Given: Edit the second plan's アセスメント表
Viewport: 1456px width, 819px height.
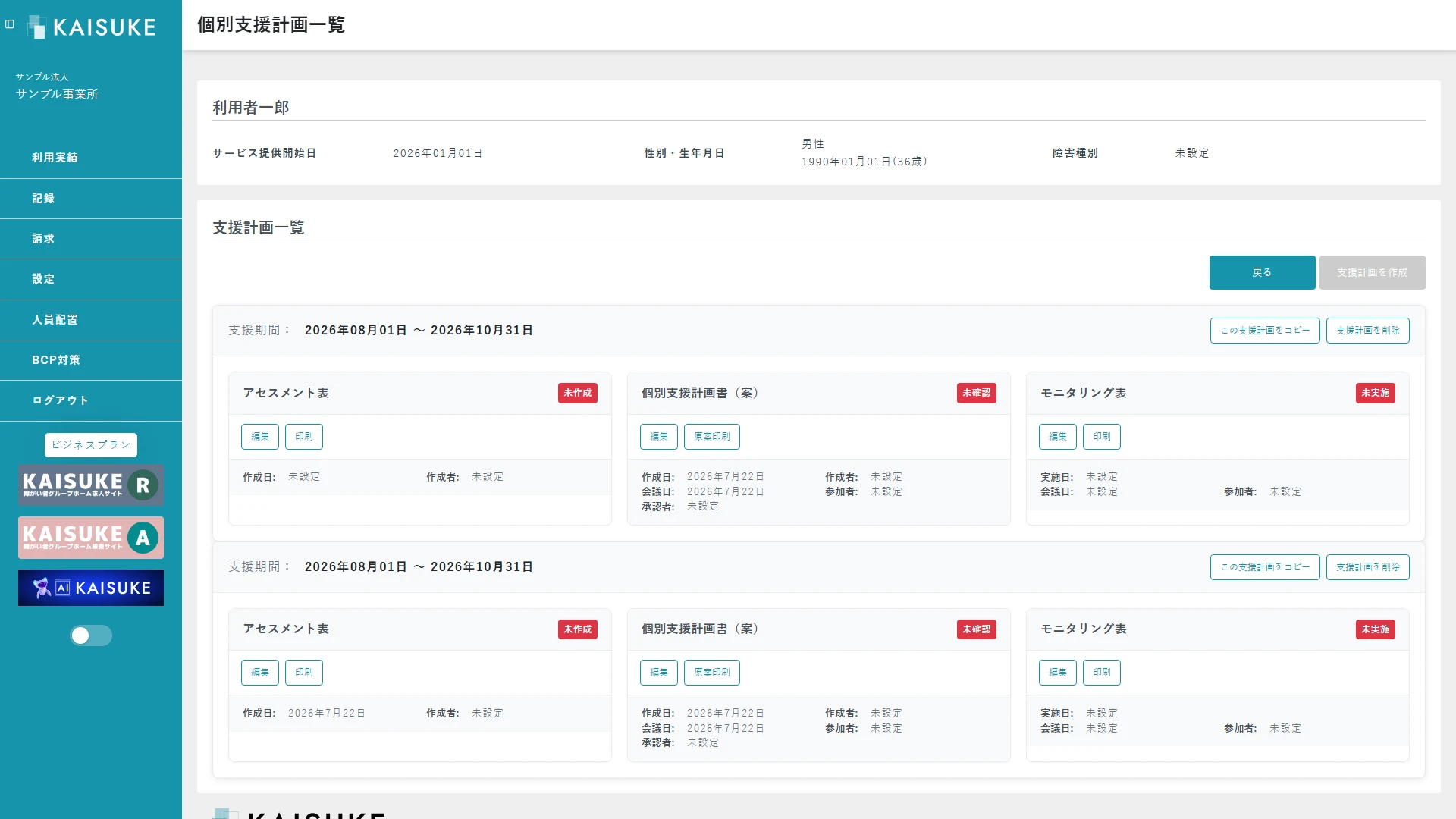Looking at the screenshot, I should pyautogui.click(x=260, y=673).
